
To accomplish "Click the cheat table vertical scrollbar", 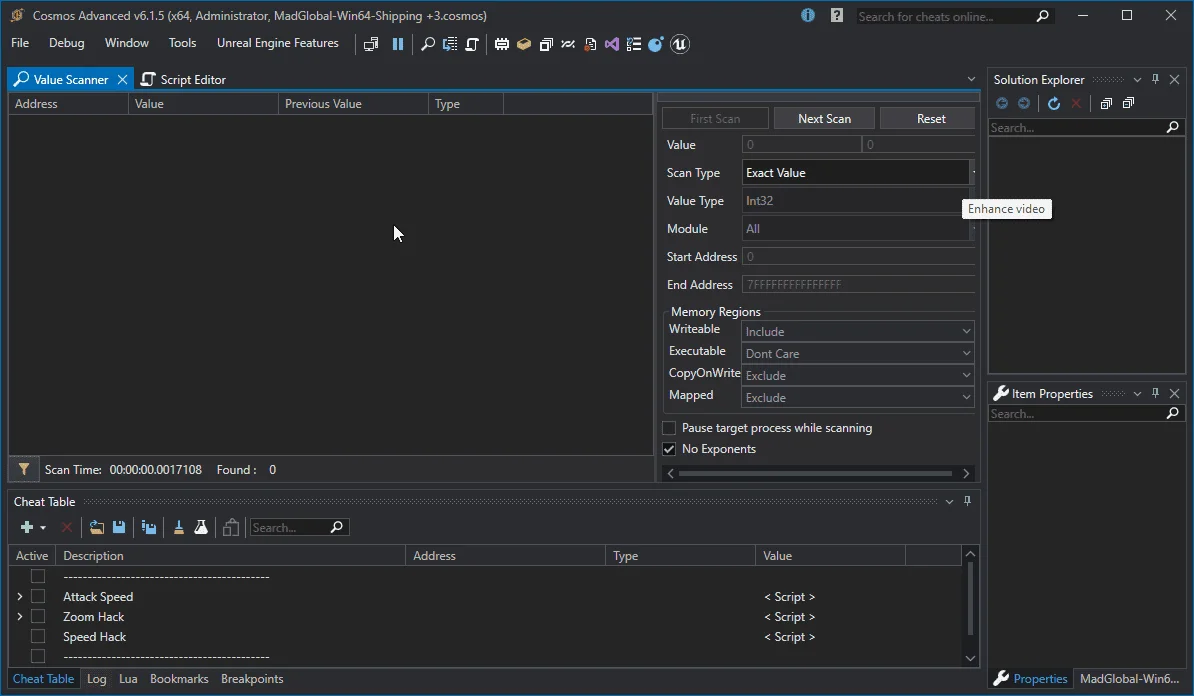I will point(969,599).
